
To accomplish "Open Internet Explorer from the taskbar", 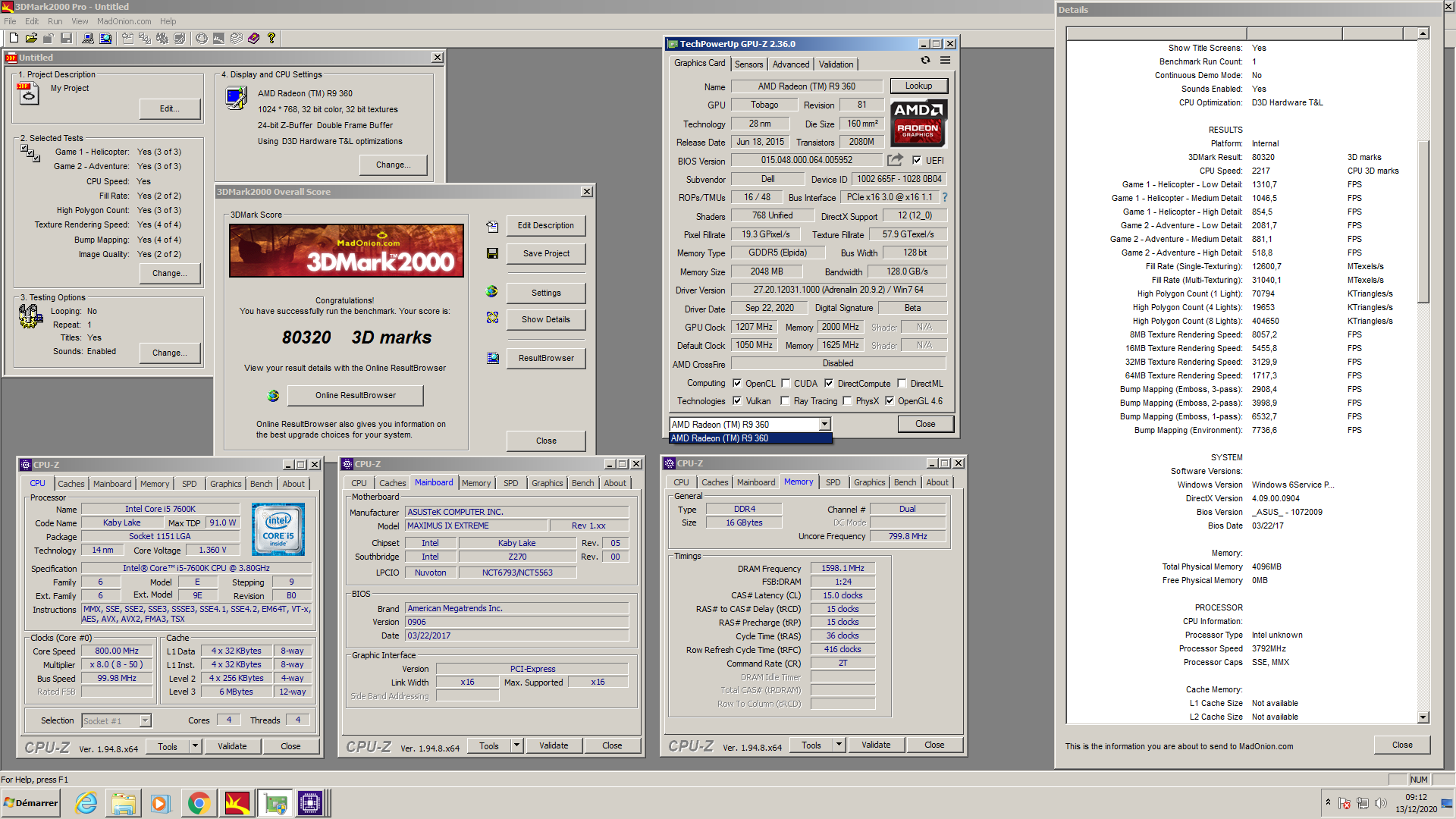I will click(86, 803).
